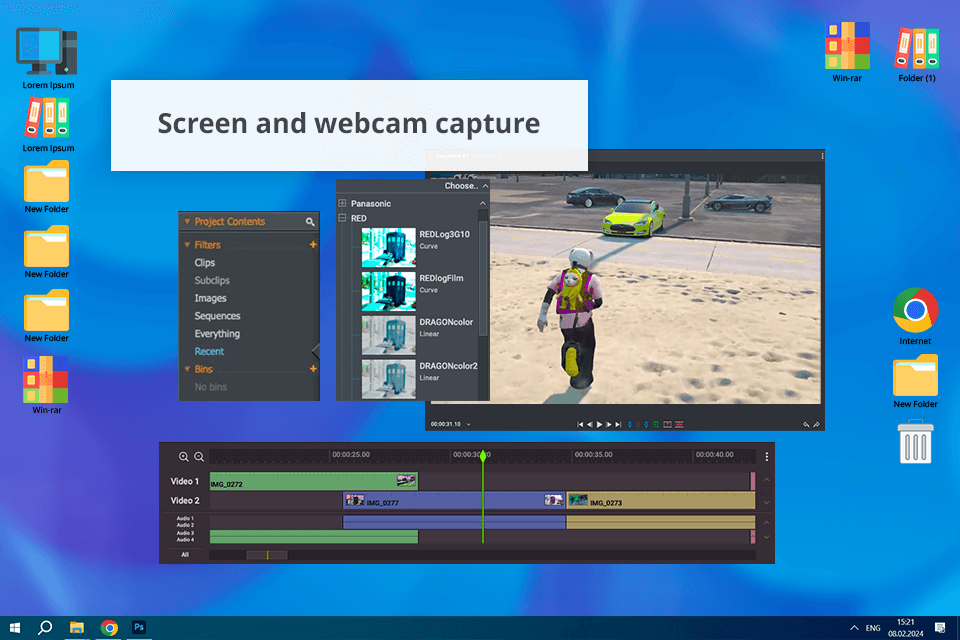Open the viewer three-dot menu

[822, 156]
